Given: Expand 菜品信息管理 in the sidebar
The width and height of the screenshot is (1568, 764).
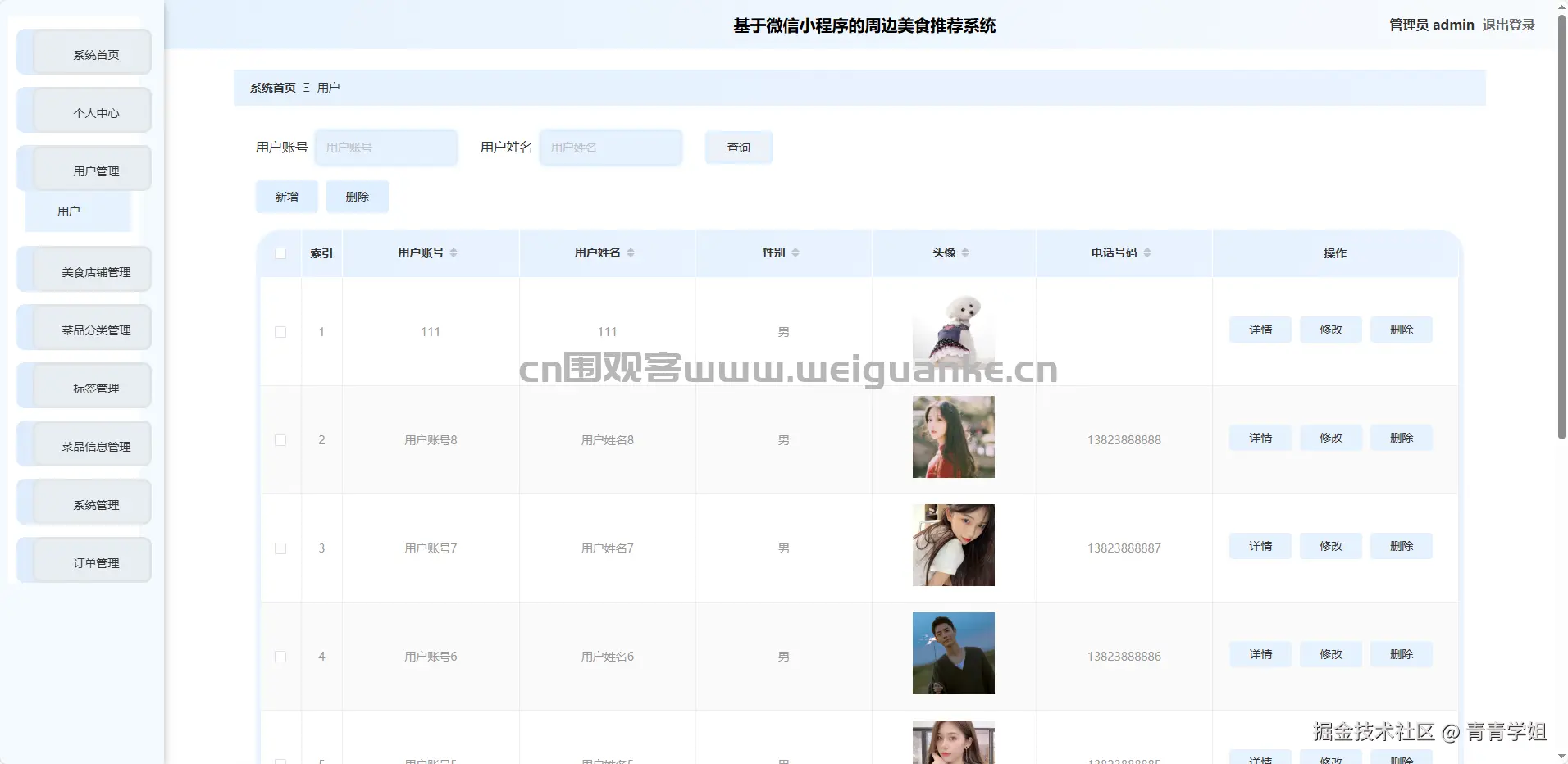Looking at the screenshot, I should click(84, 444).
